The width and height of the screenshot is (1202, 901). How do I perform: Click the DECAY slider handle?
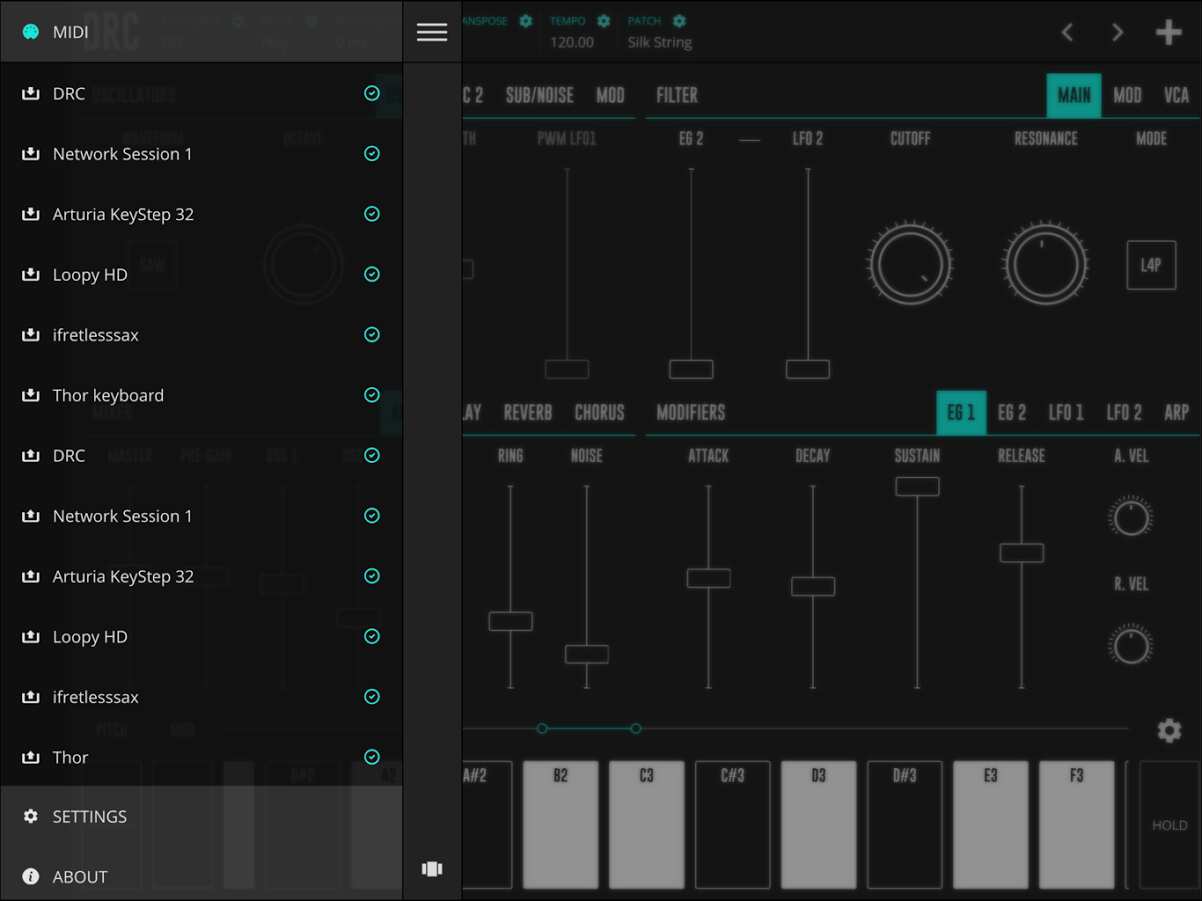pos(813,586)
